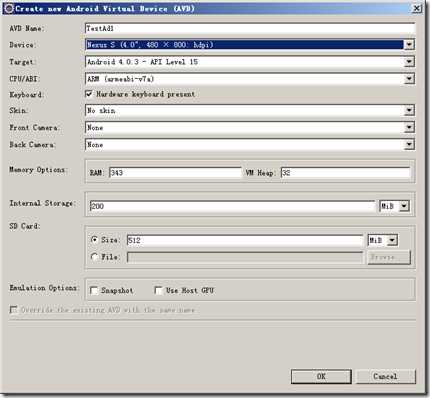Close the Create new AVD dialog
This screenshot has width=430, height=398.
tap(416, 9)
